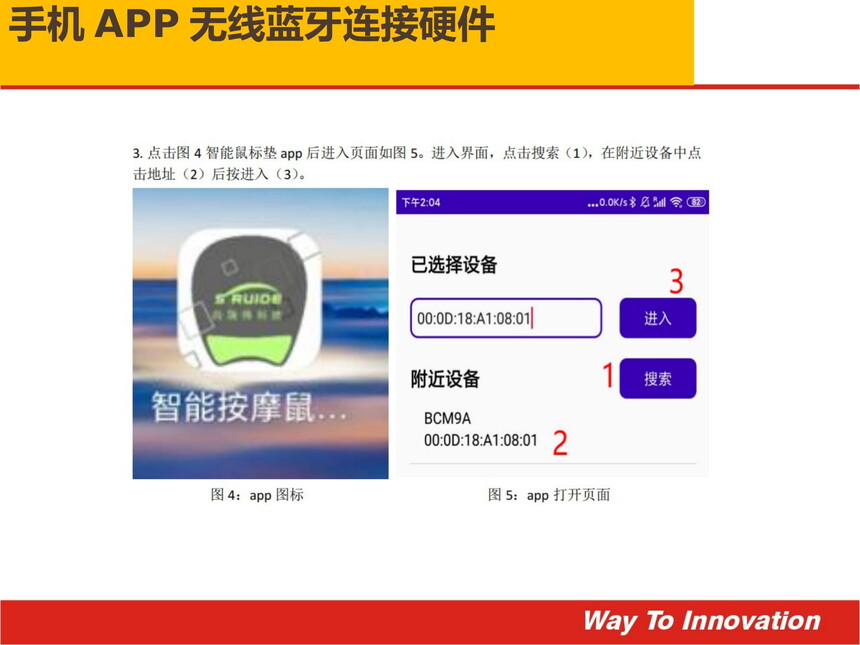Image resolution: width=860 pixels, height=645 pixels.
Task: Click the red number 3 annotation
Action: tap(676, 281)
